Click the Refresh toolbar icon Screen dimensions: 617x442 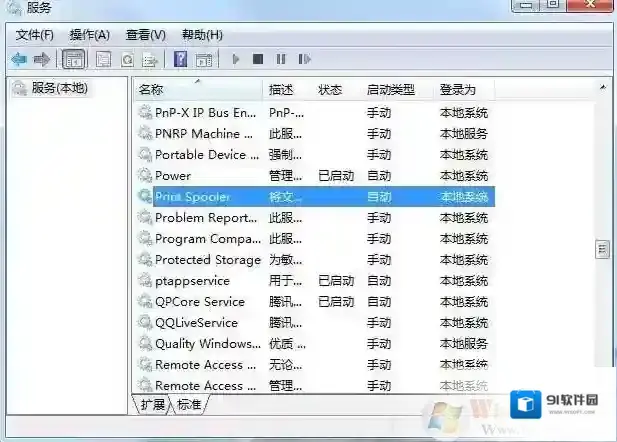[127, 60]
